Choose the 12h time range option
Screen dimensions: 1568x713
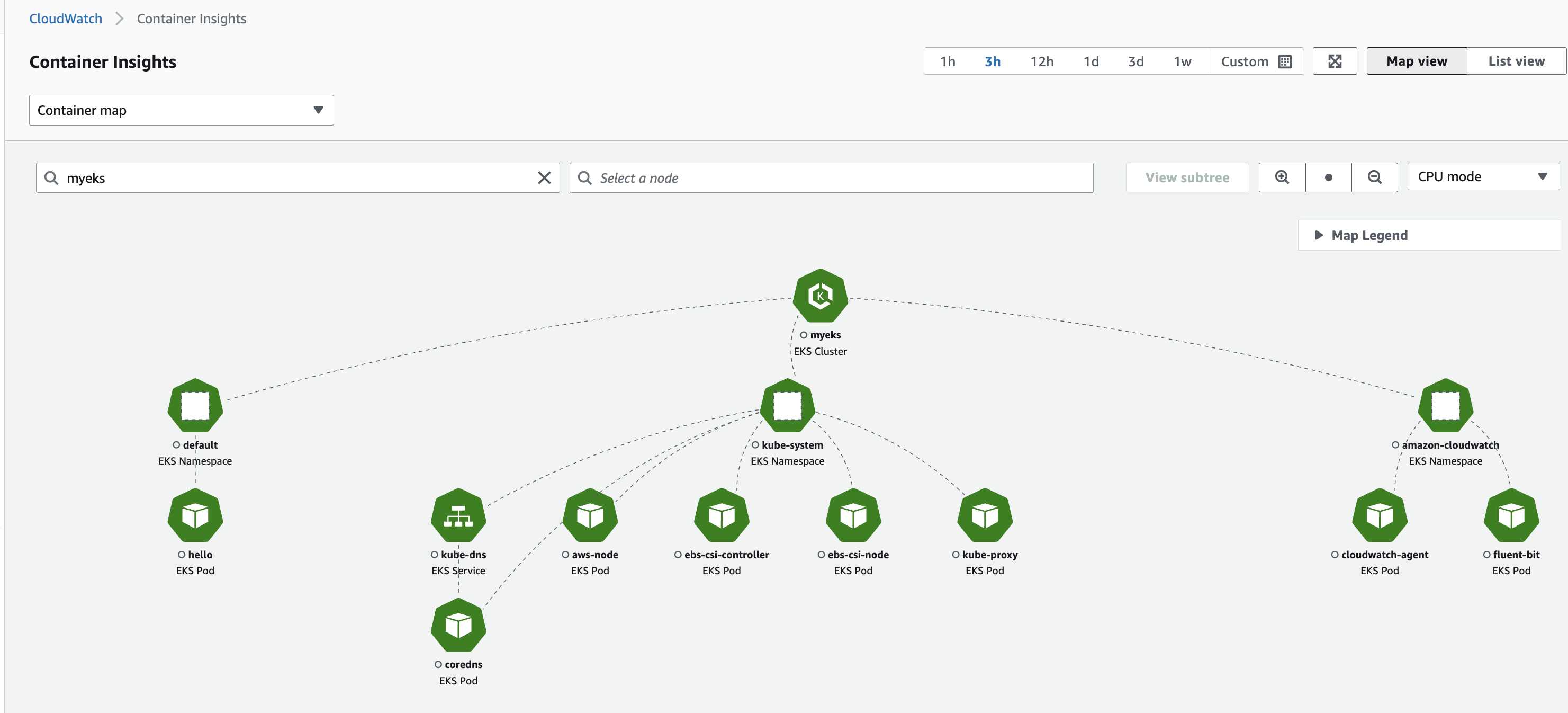(1041, 61)
